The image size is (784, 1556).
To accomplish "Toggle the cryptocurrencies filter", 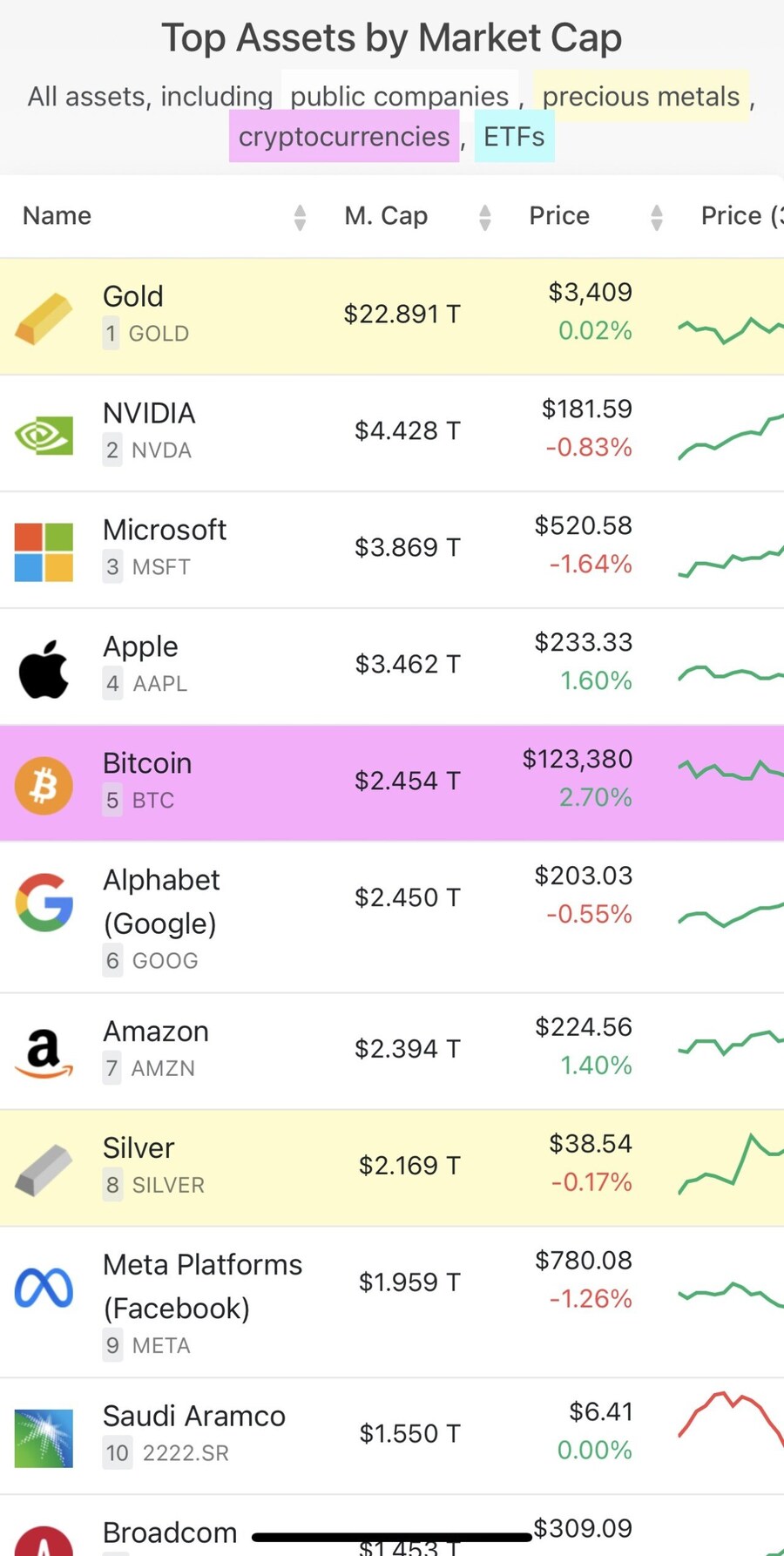I will 344,137.
